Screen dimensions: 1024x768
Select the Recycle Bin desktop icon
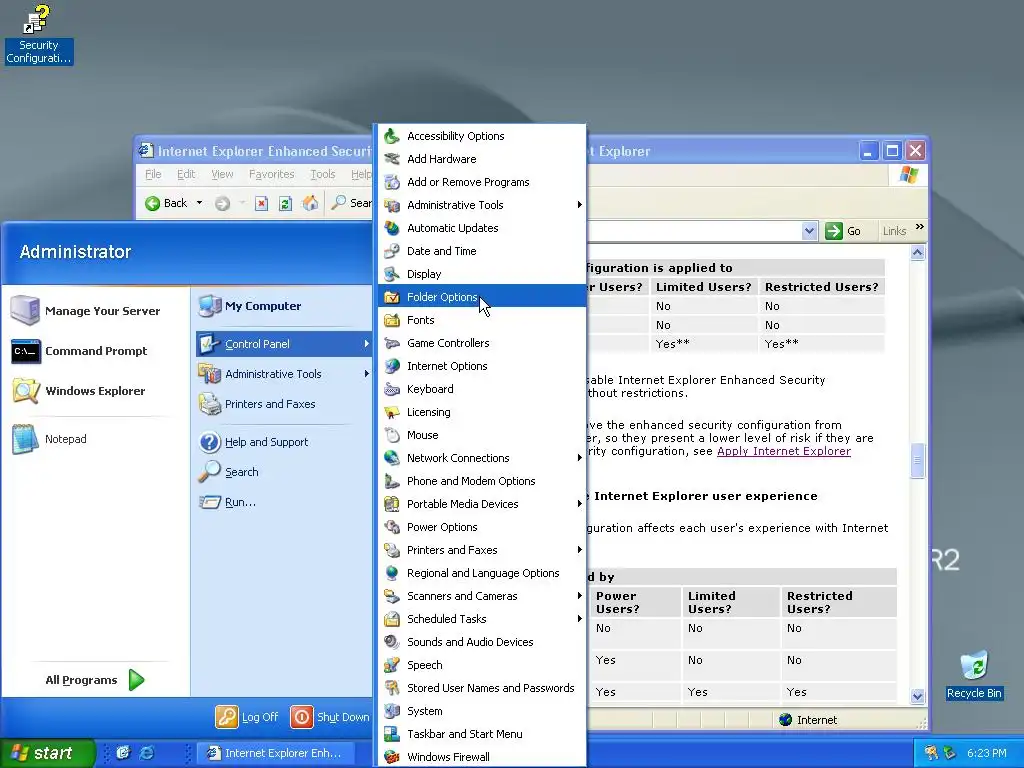point(974,675)
